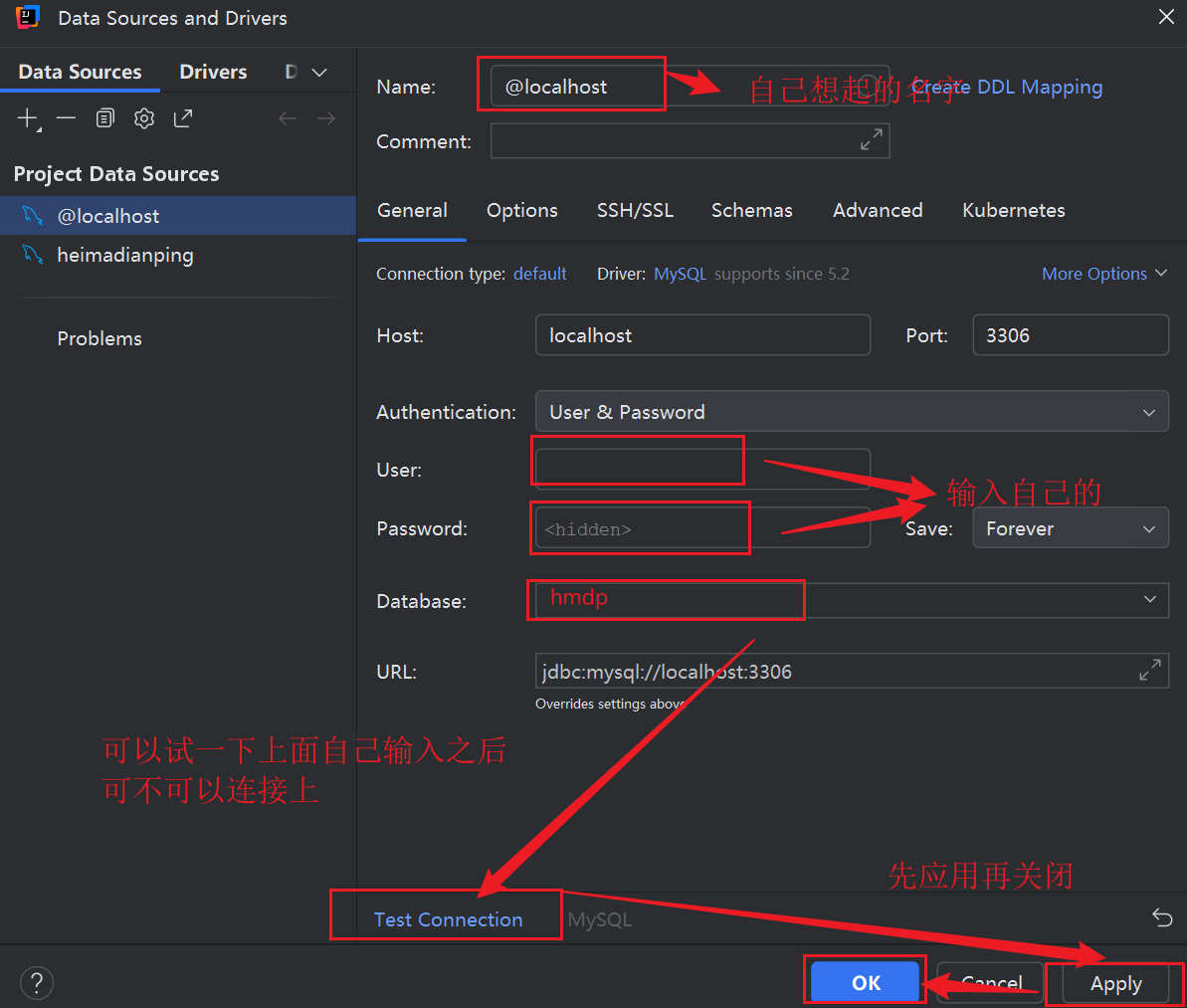Screen dimensions: 1187x1008
Task: Select the @localhost data source in the list
Action: [x=178, y=215]
